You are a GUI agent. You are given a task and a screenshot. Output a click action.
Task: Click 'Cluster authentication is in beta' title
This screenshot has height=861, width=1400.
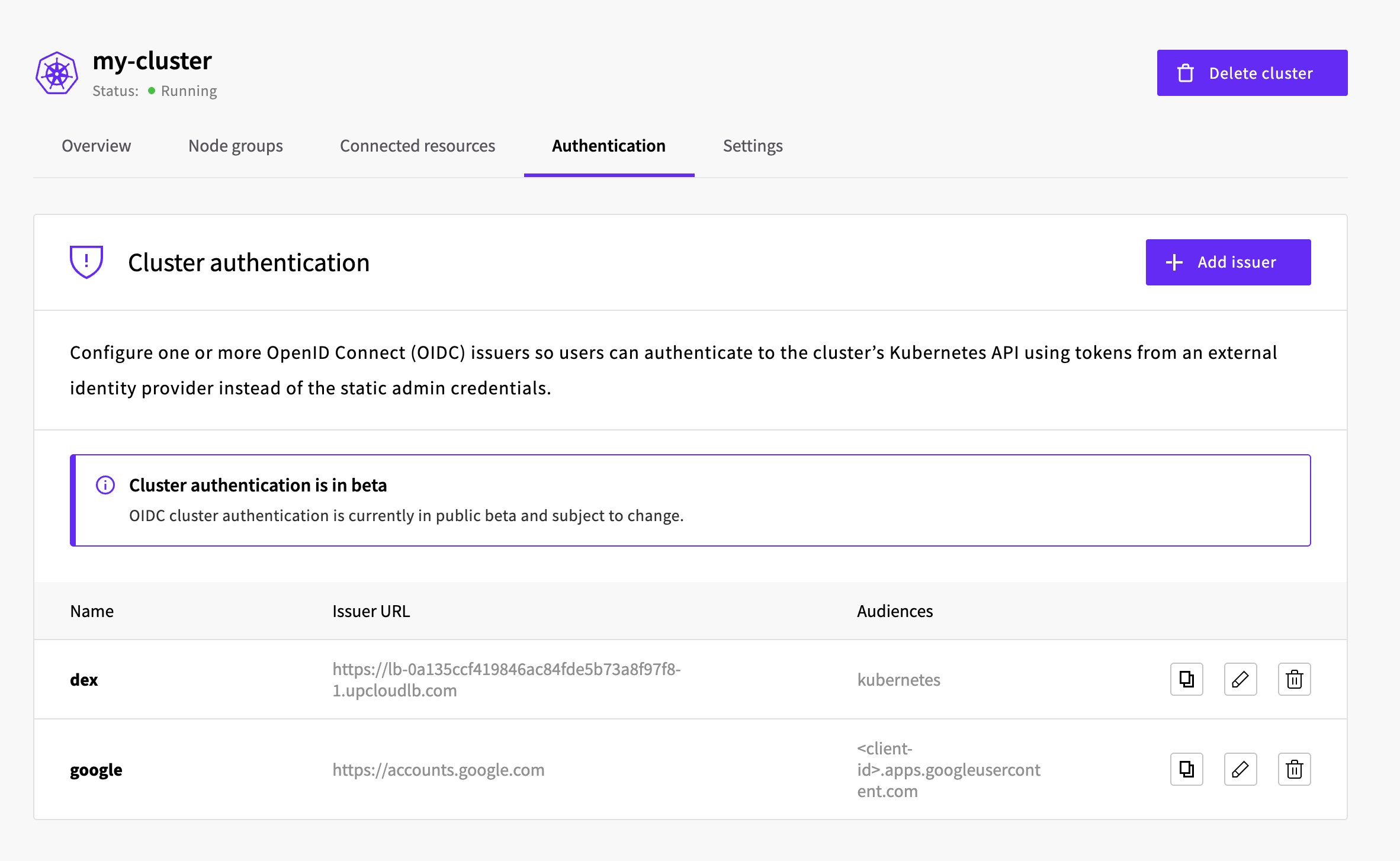[258, 485]
